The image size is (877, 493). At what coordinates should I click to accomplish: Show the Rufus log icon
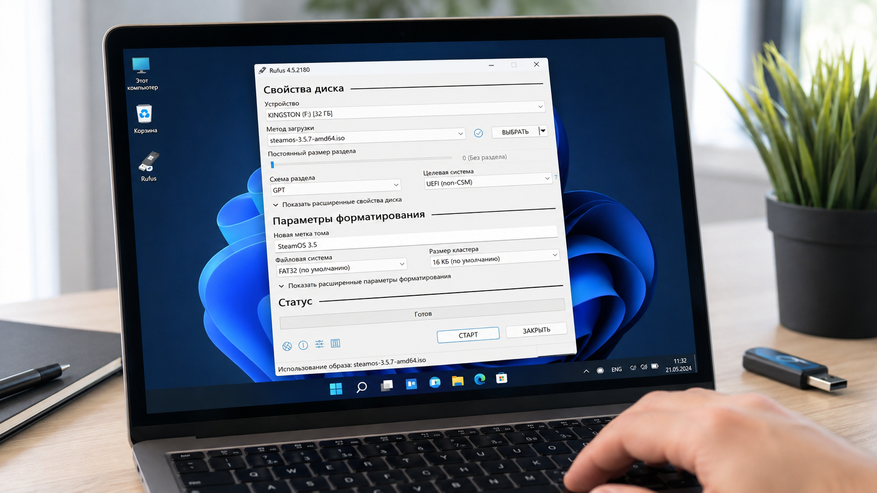(x=335, y=343)
